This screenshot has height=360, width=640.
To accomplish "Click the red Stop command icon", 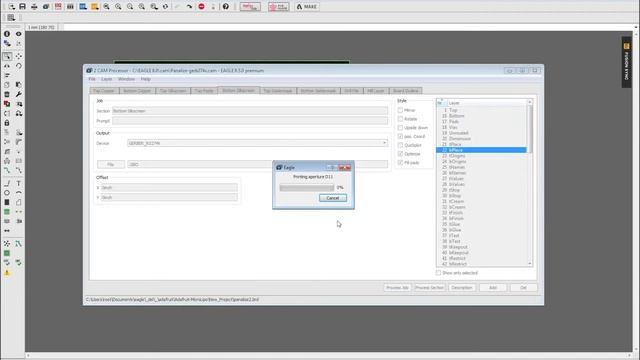I will pos(201,7).
